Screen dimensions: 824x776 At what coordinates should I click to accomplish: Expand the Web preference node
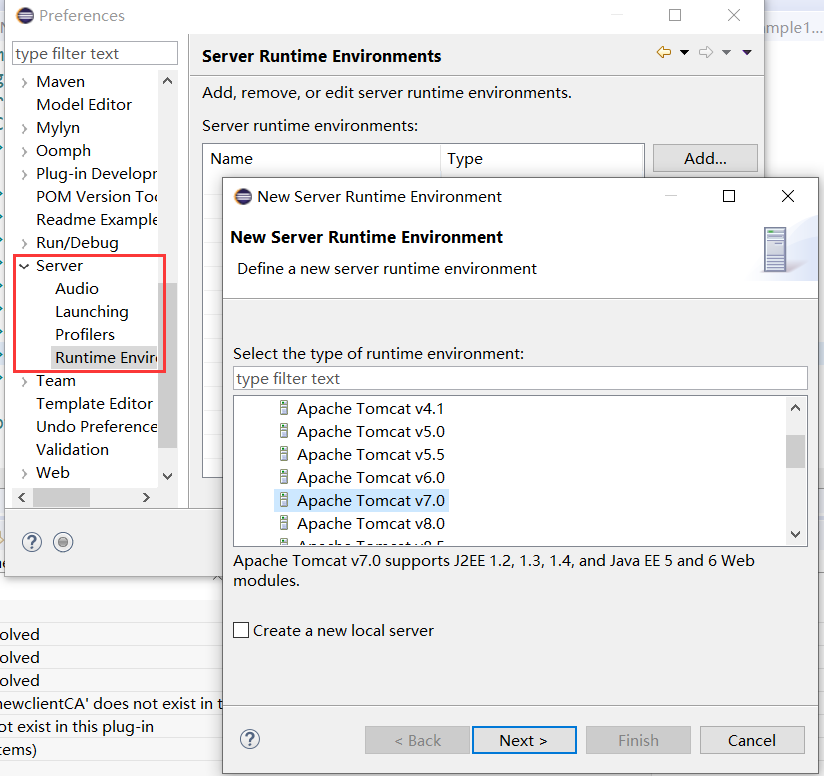pos(24,473)
